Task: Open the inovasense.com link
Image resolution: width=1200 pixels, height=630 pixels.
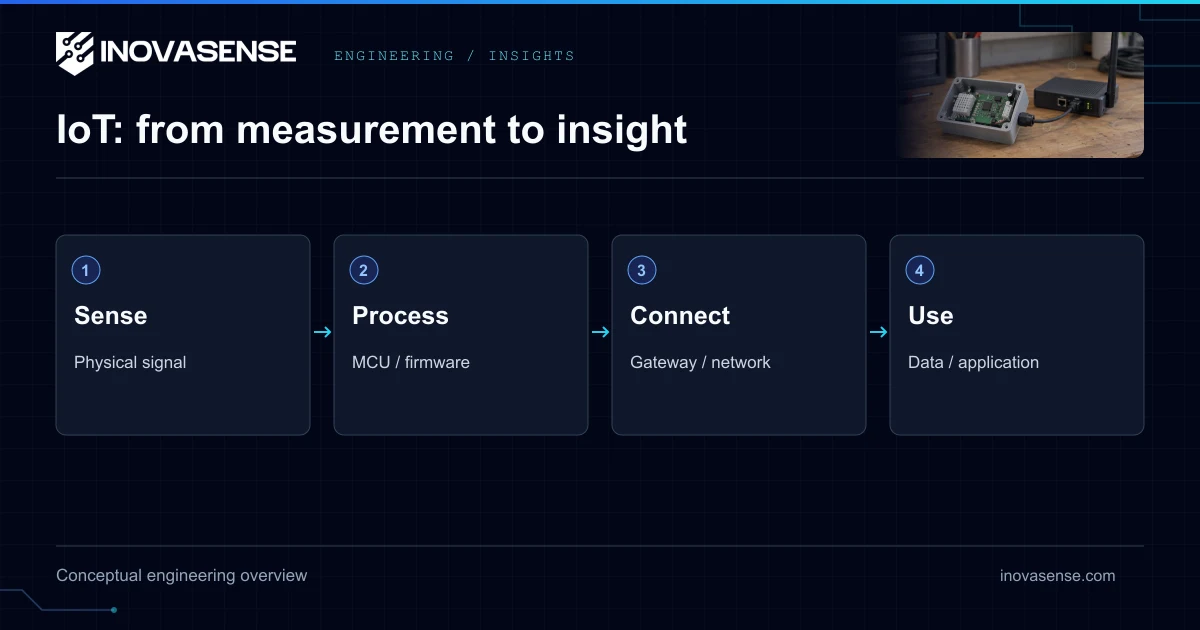Action: 1057,576
